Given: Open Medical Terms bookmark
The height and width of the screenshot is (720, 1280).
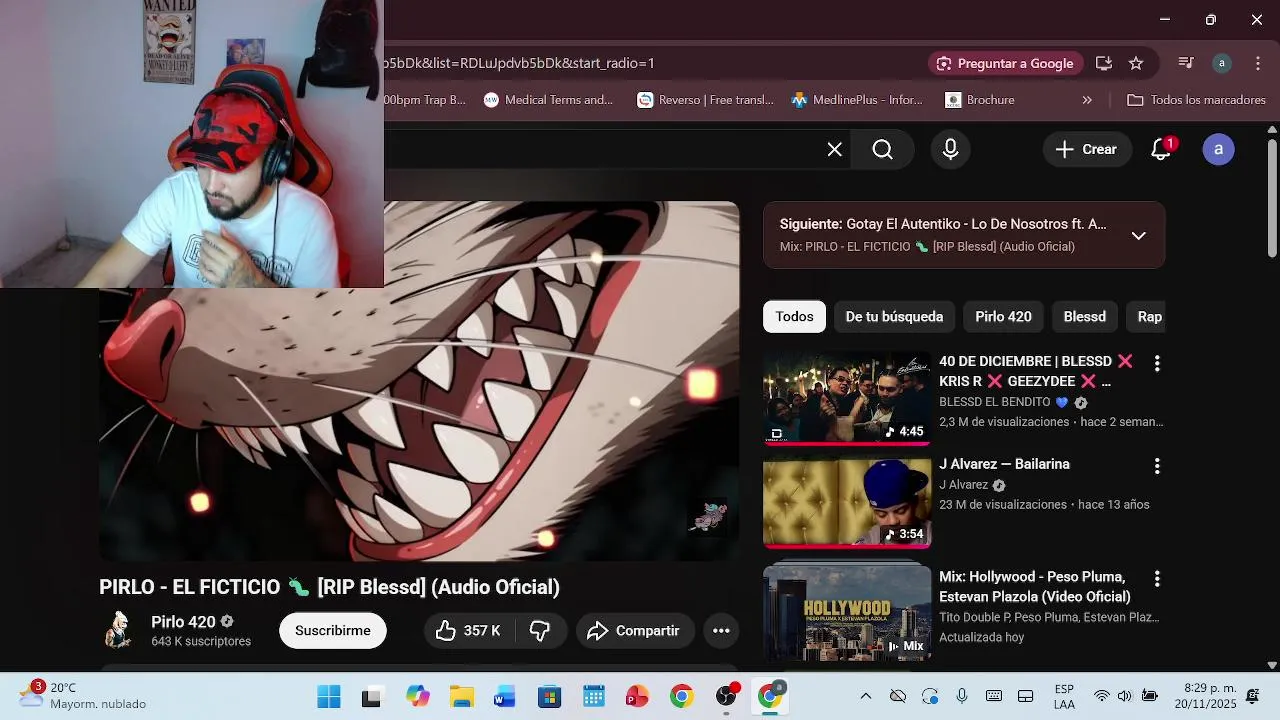Looking at the screenshot, I should coord(548,100).
